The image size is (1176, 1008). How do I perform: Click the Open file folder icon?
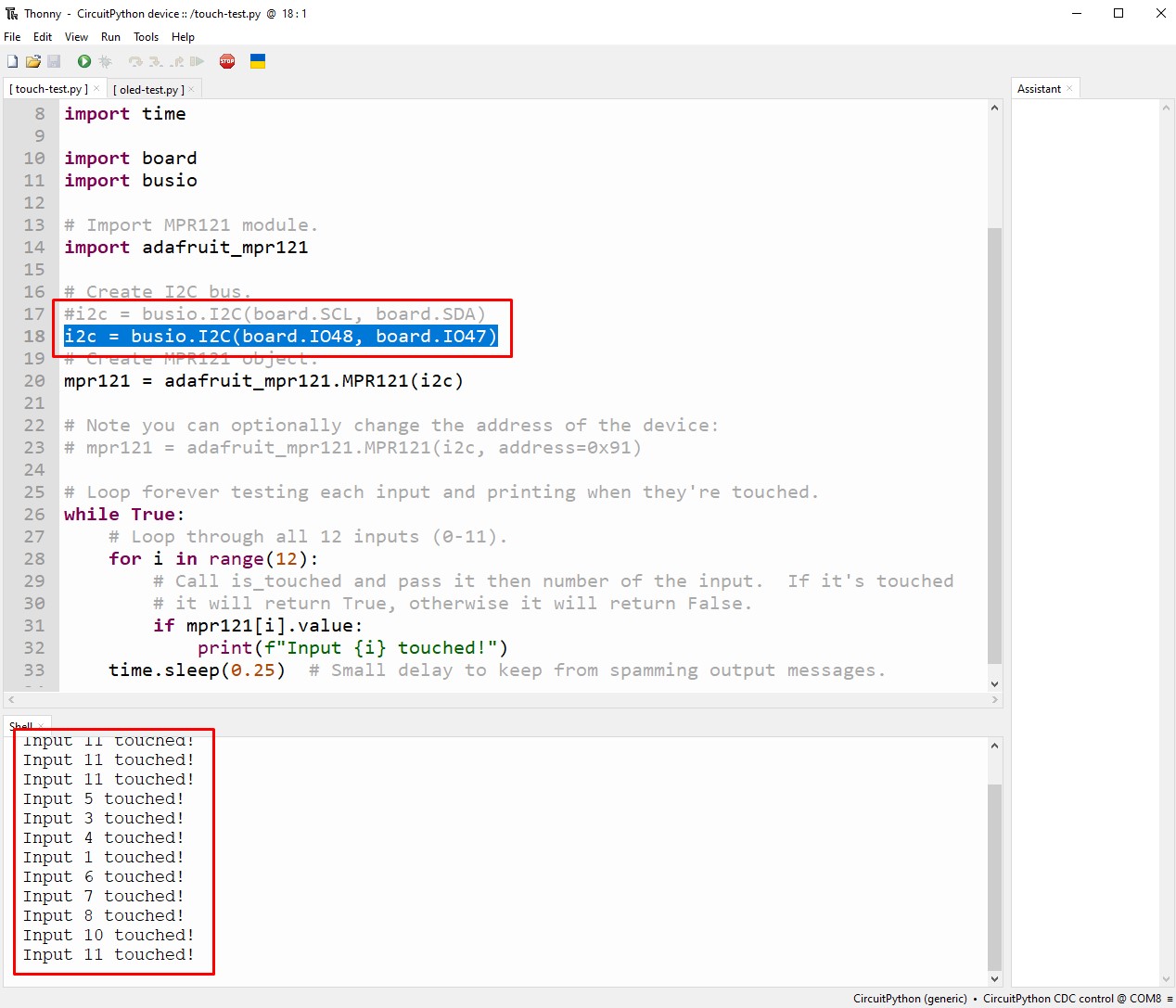[33, 61]
